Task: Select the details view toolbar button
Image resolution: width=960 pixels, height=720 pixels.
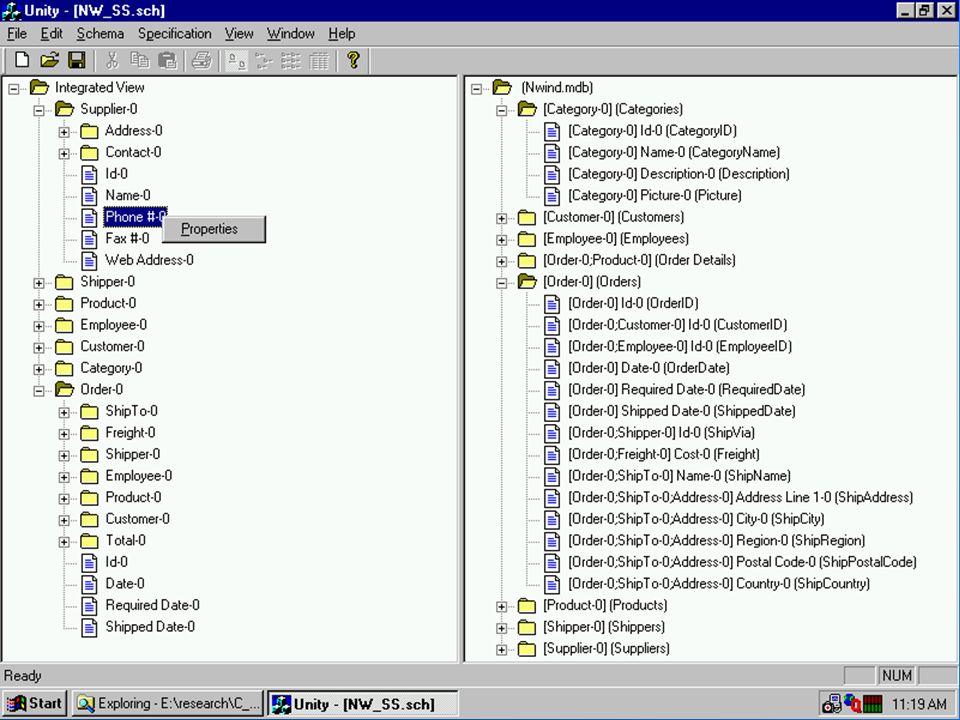Action: (x=319, y=60)
